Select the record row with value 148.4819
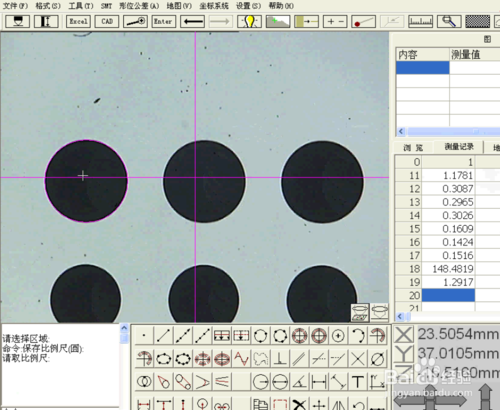500x410 pixels. [435, 269]
